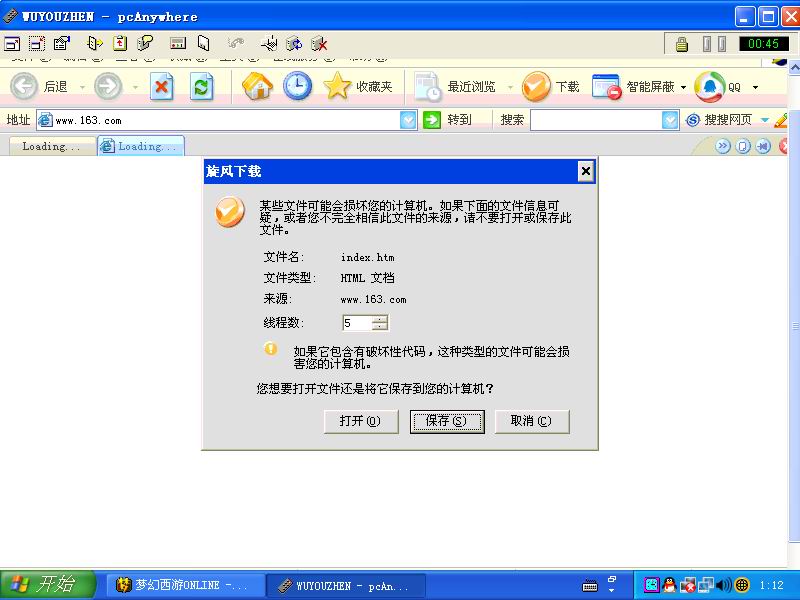Screen dimensions: 800x600
Task: Increase the thread count spinner up arrow
Action: coord(380,318)
